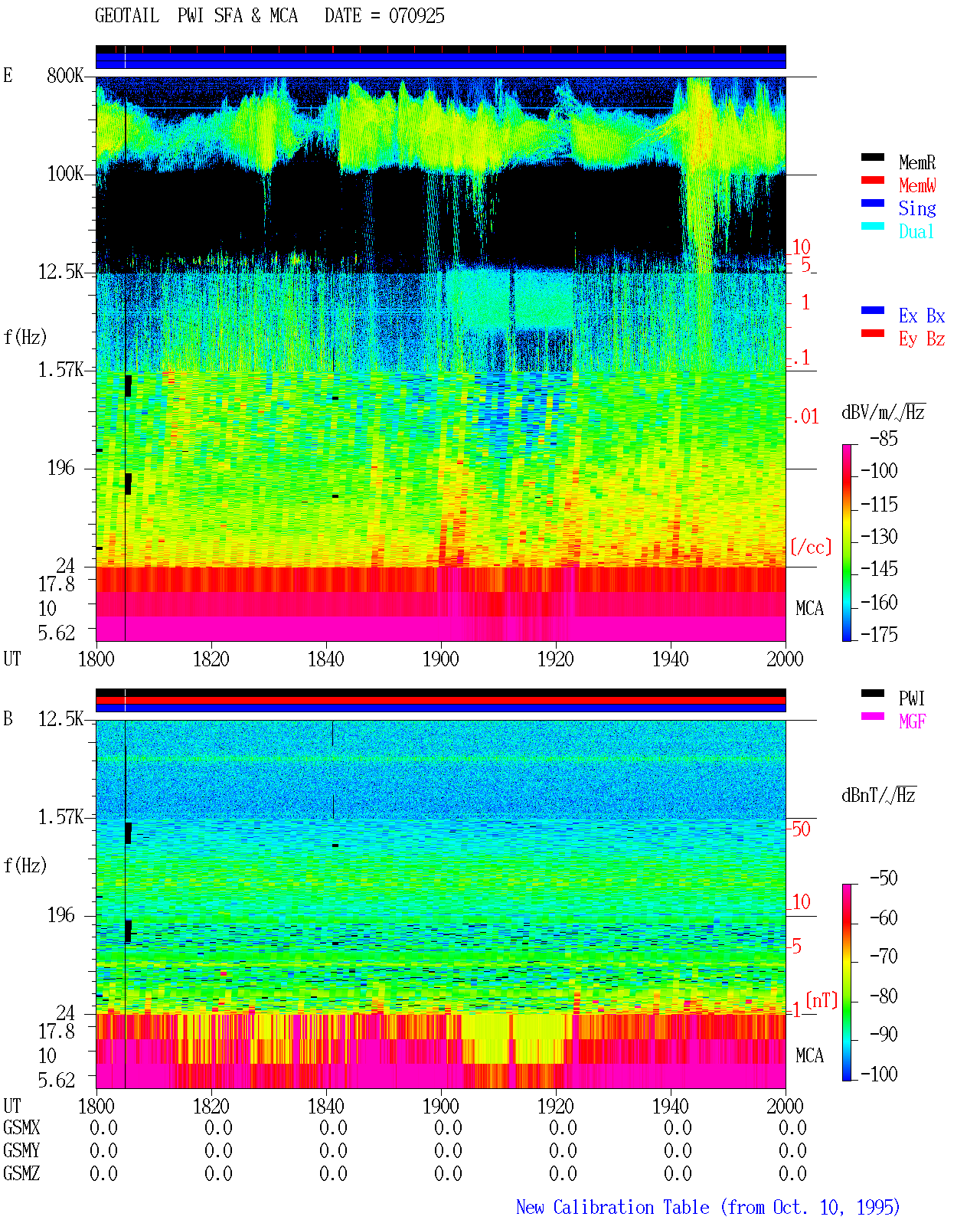Click the blue Ex Bx legend swatch

pos(873,310)
